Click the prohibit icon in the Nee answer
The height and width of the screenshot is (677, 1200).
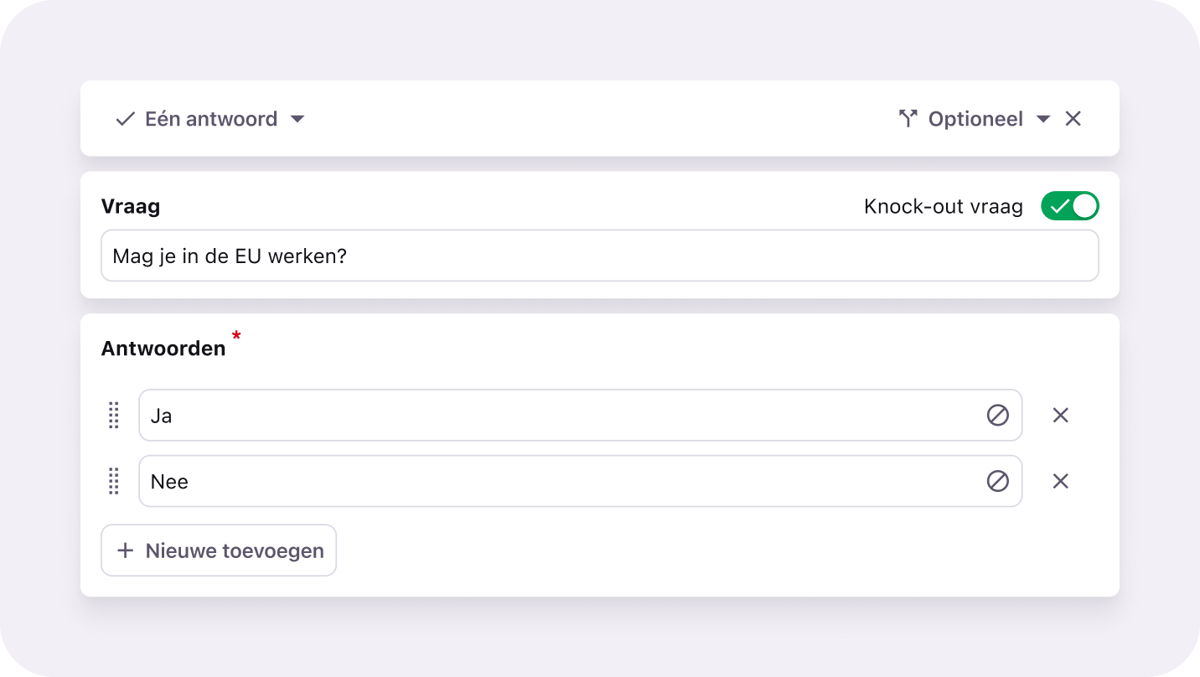tap(997, 481)
